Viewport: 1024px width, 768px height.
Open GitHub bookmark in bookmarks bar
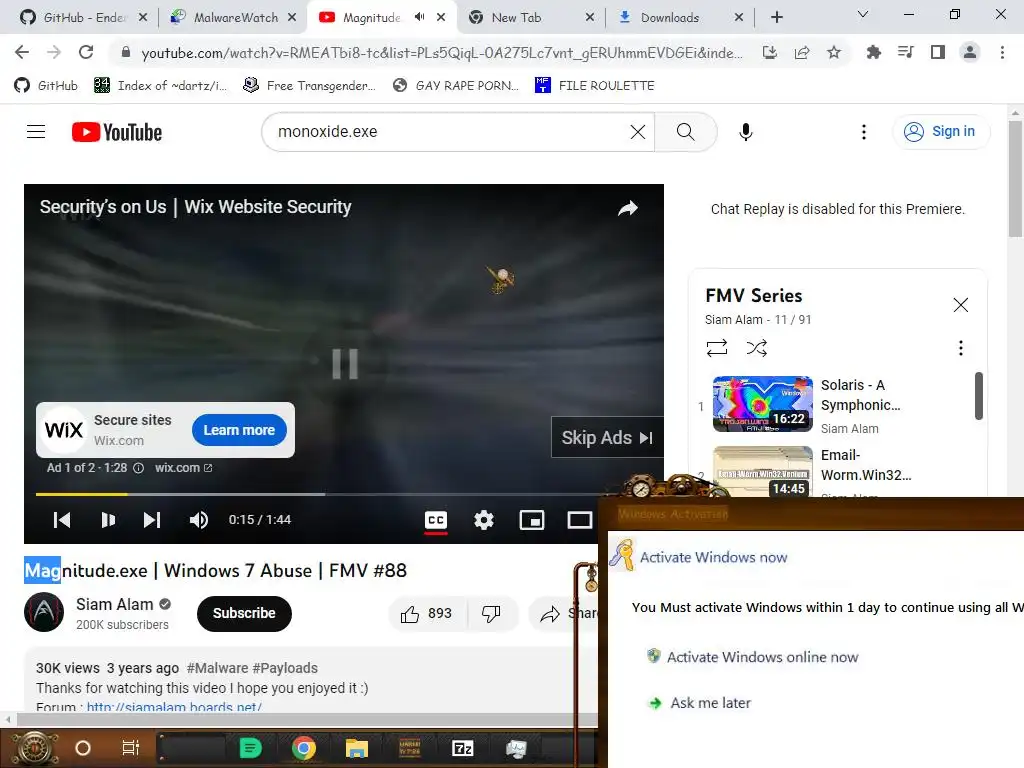[x=46, y=86]
